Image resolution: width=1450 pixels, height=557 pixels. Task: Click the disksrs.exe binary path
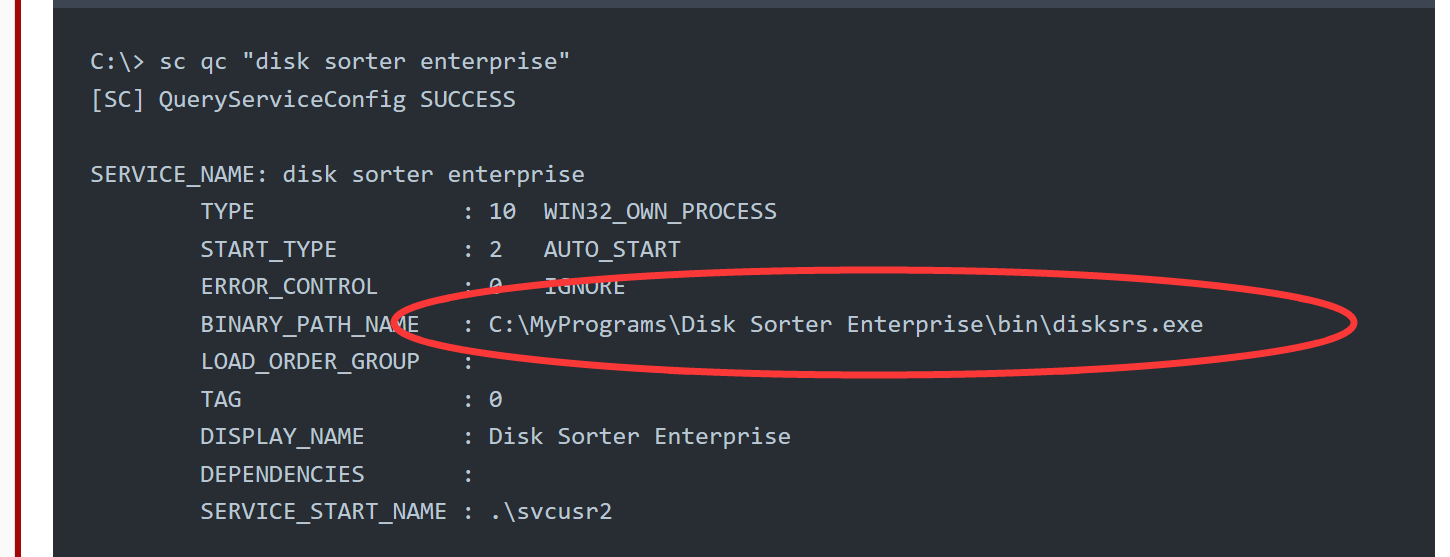(x=846, y=325)
